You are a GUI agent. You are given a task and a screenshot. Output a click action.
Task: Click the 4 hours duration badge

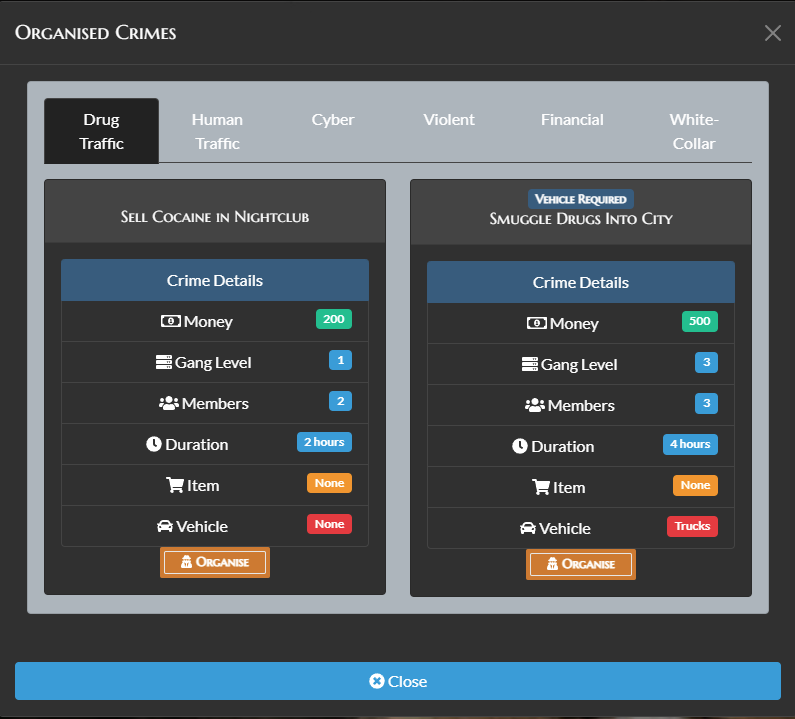pos(691,444)
